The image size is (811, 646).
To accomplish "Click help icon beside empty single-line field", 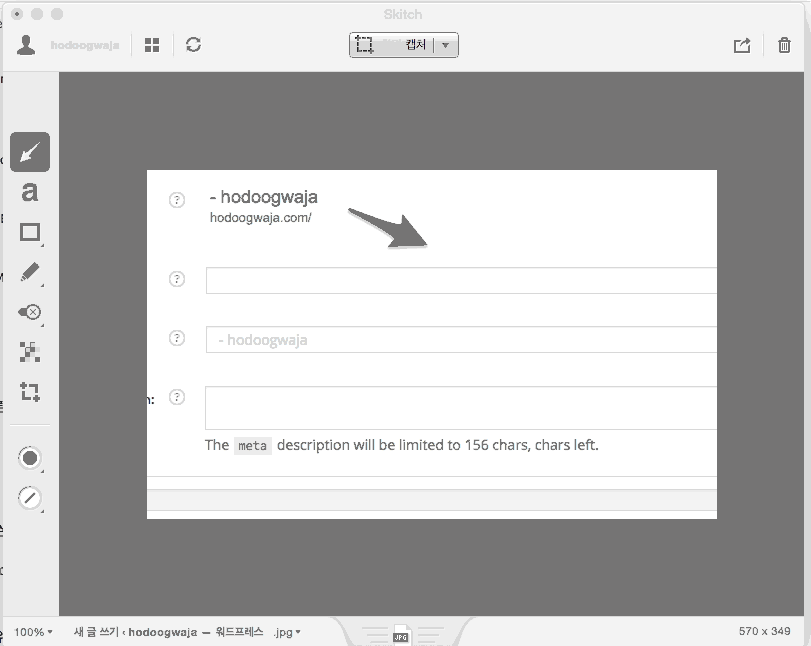I will [x=177, y=279].
